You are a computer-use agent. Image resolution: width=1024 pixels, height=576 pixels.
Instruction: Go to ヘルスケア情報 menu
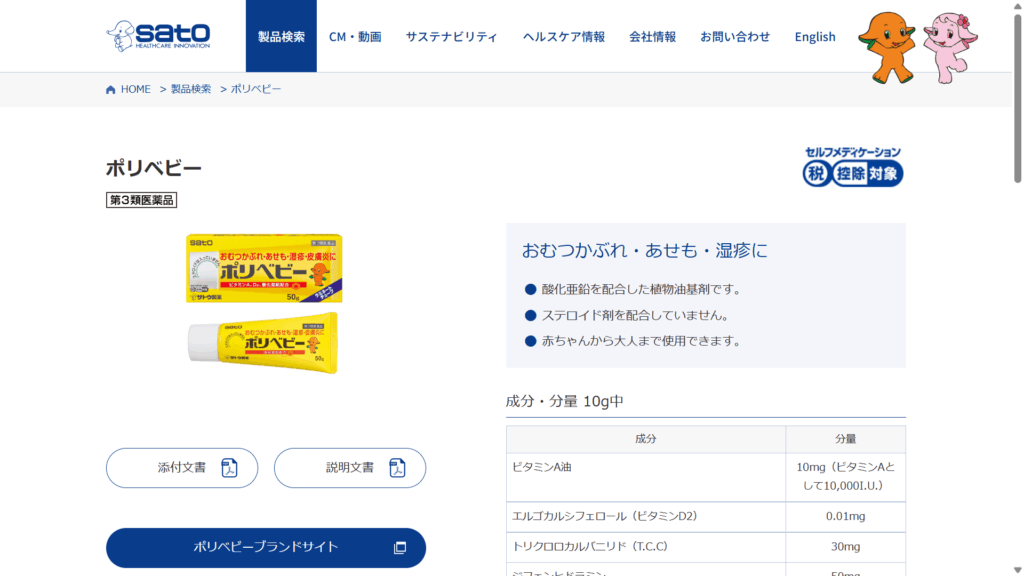(x=564, y=37)
